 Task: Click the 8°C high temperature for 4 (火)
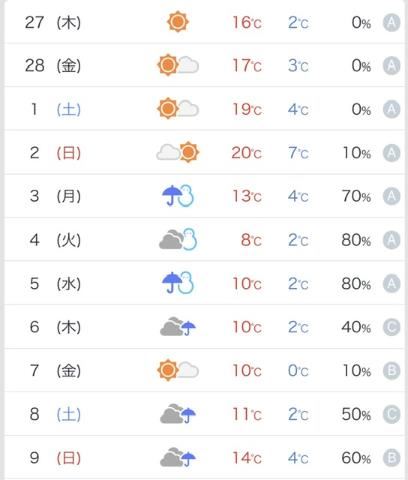click(251, 240)
